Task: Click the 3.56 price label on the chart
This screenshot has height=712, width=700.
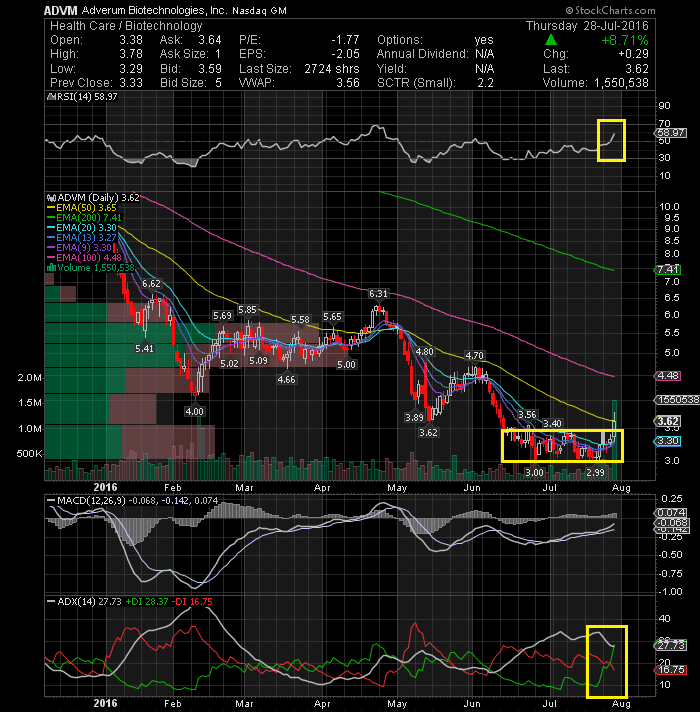Action: tap(527, 415)
